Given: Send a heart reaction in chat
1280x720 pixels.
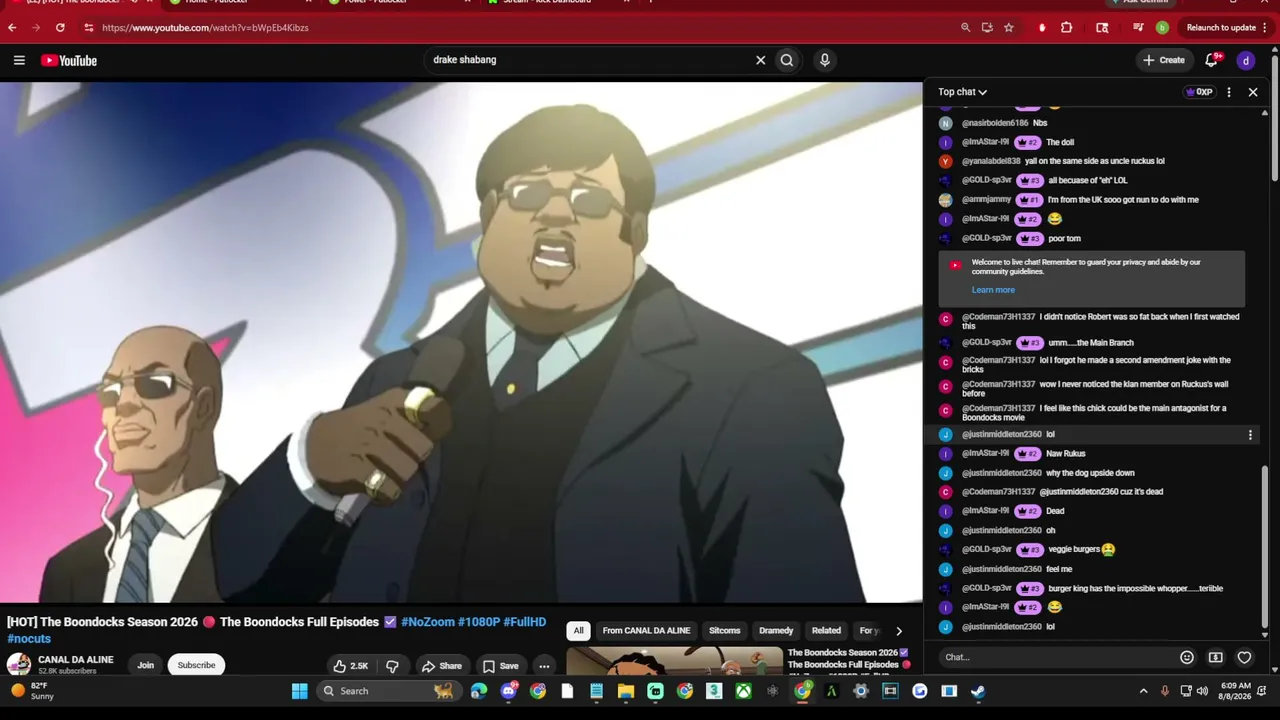Looking at the screenshot, I should pyautogui.click(x=1244, y=657).
